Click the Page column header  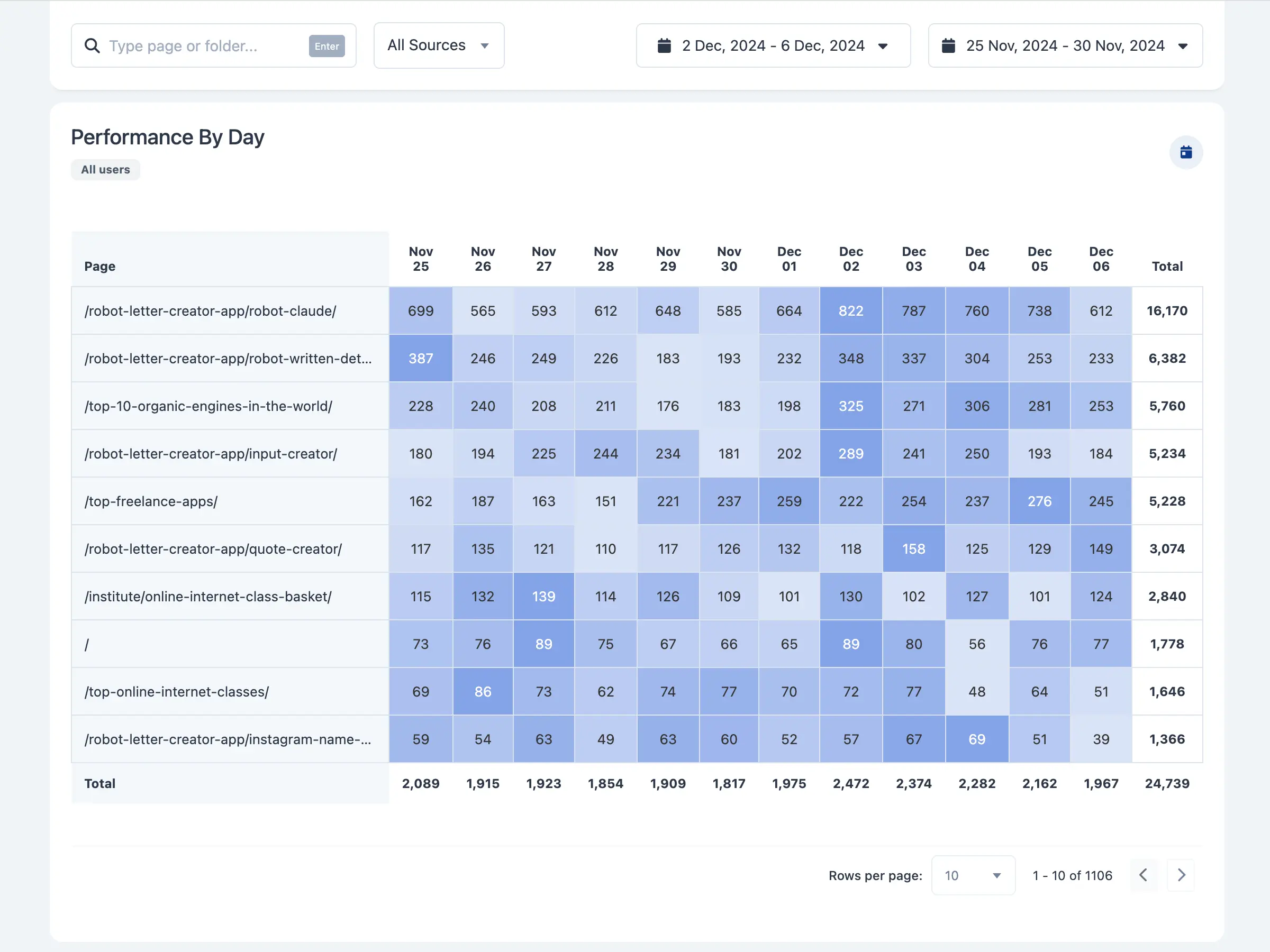pyautogui.click(x=100, y=266)
